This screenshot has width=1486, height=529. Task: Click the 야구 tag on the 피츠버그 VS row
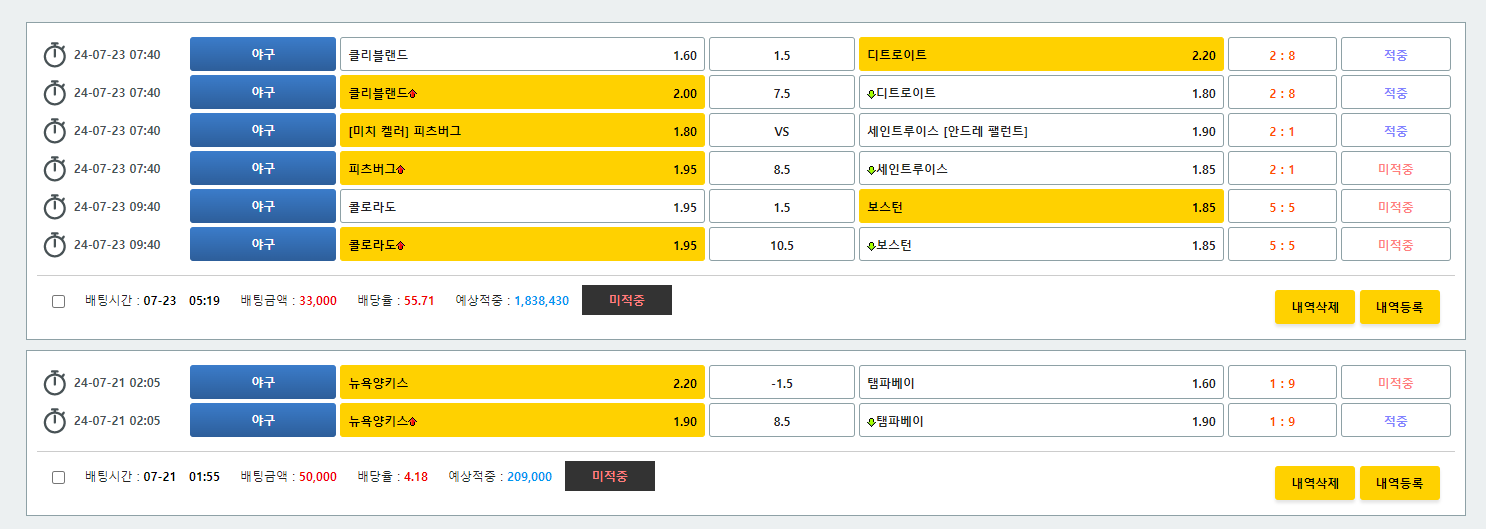tap(263, 131)
